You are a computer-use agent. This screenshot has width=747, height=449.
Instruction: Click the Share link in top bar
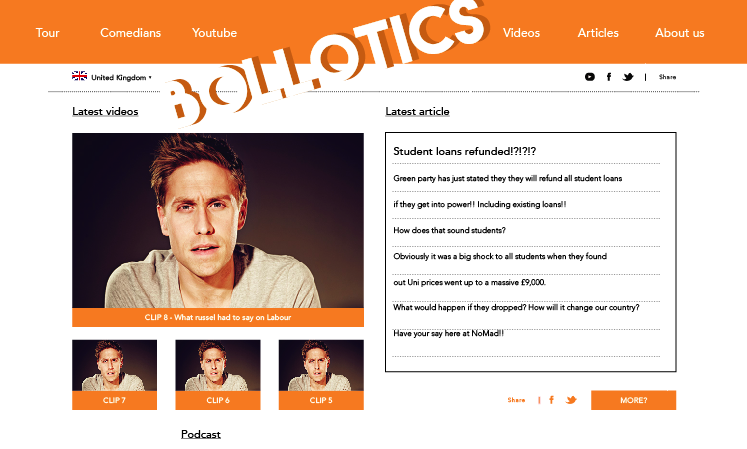point(667,77)
